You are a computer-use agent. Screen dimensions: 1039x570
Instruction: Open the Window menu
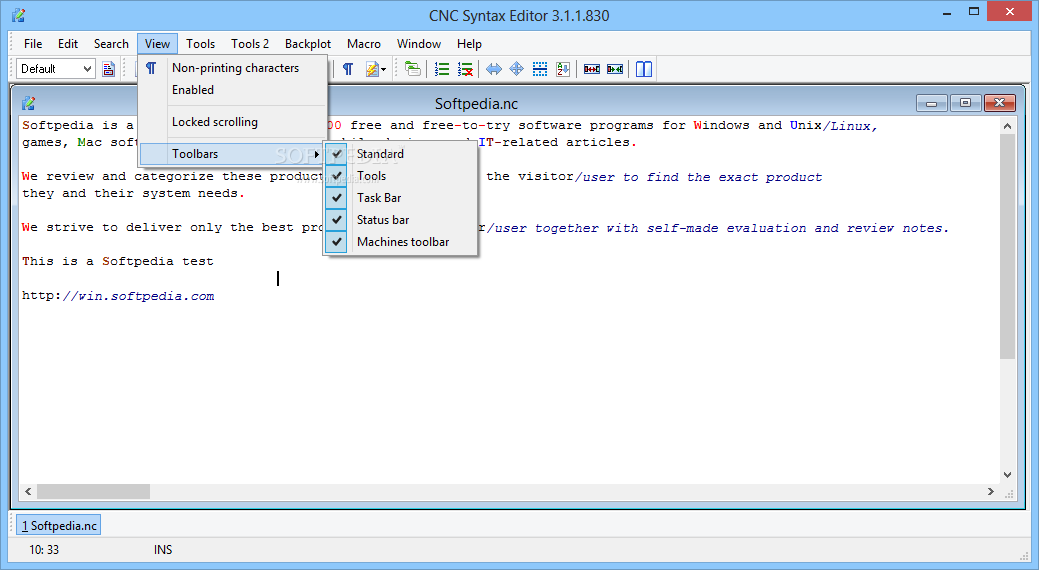pyautogui.click(x=419, y=44)
